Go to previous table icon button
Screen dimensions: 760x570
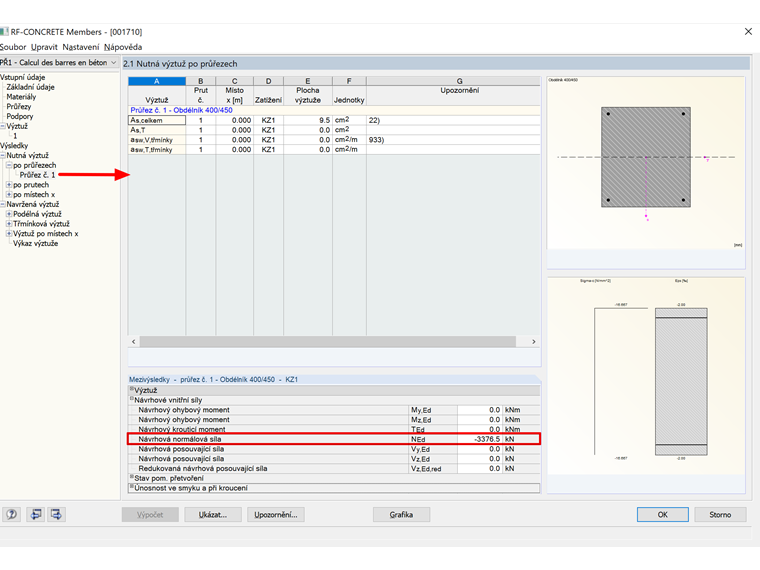pos(36,514)
